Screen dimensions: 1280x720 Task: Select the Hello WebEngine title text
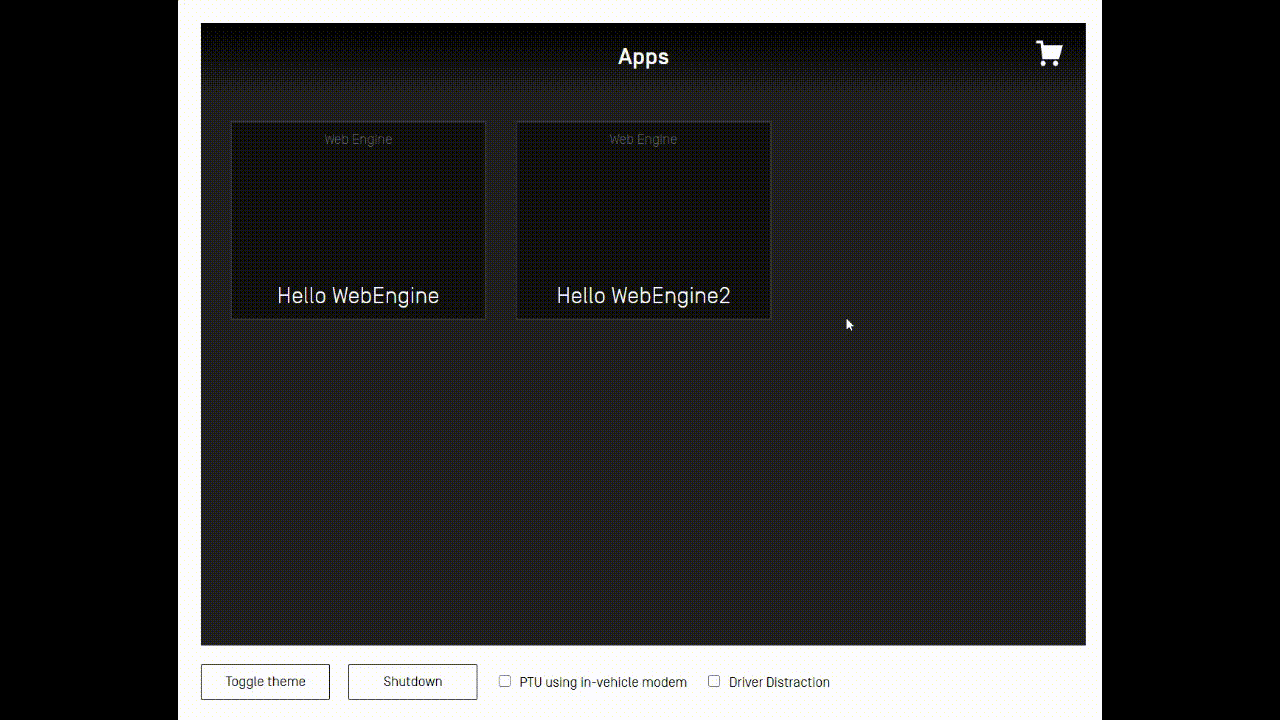(x=357, y=295)
